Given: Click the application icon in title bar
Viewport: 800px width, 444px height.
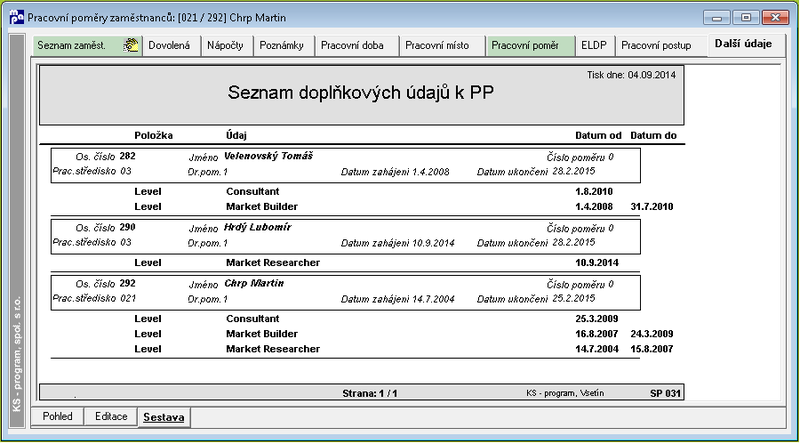Looking at the screenshot, I should tap(16, 17).
